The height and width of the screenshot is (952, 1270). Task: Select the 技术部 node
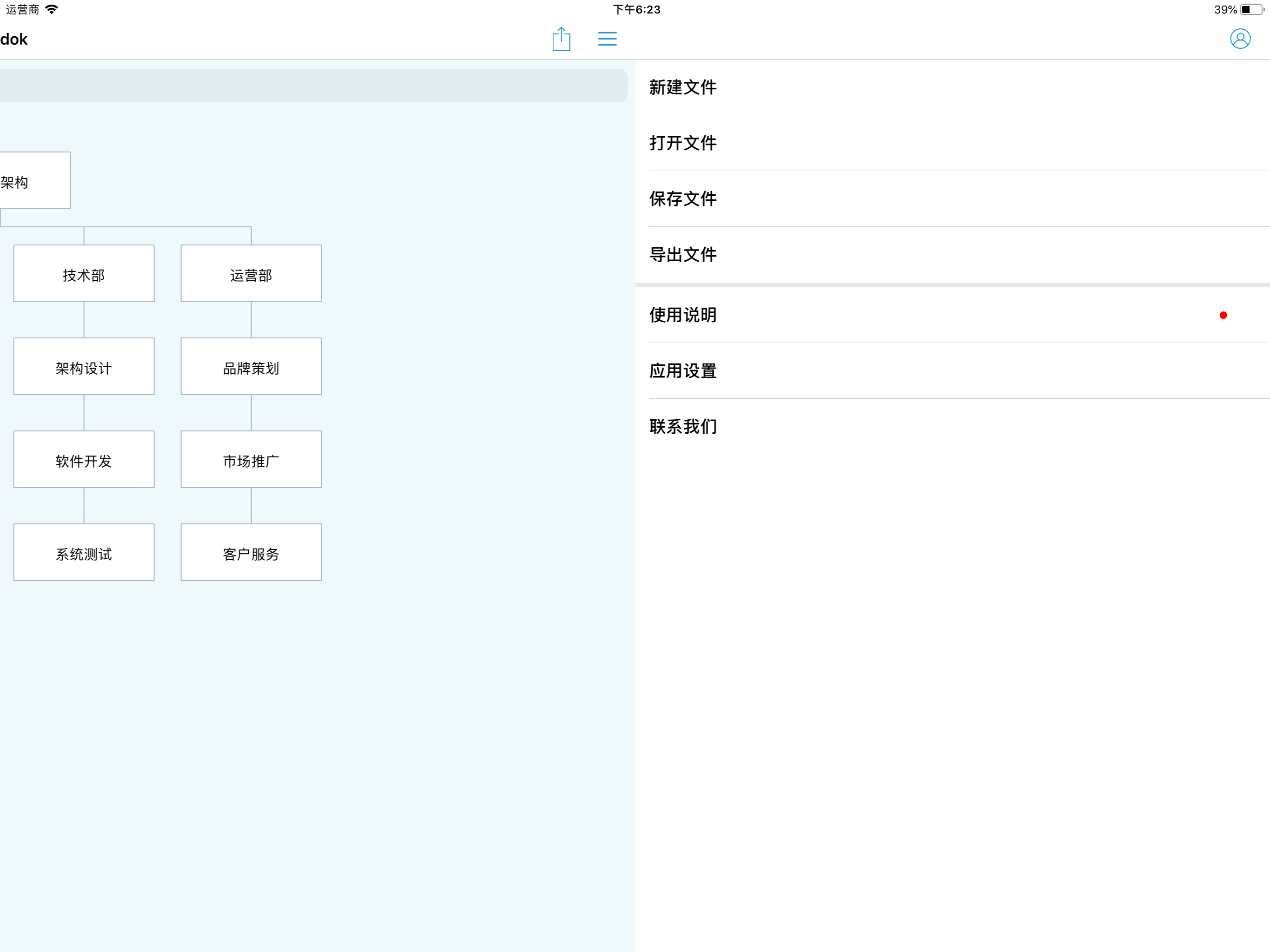pos(84,274)
